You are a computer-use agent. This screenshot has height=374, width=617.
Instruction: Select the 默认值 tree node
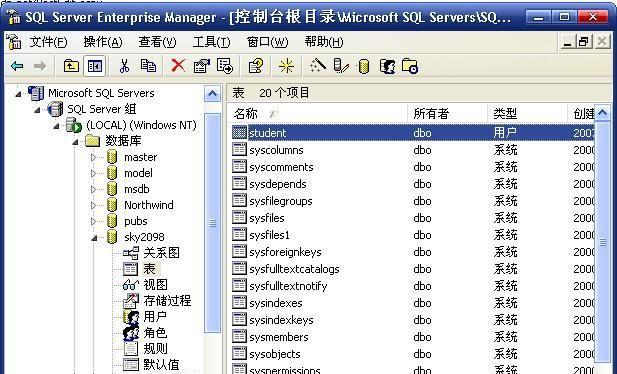click(161, 365)
